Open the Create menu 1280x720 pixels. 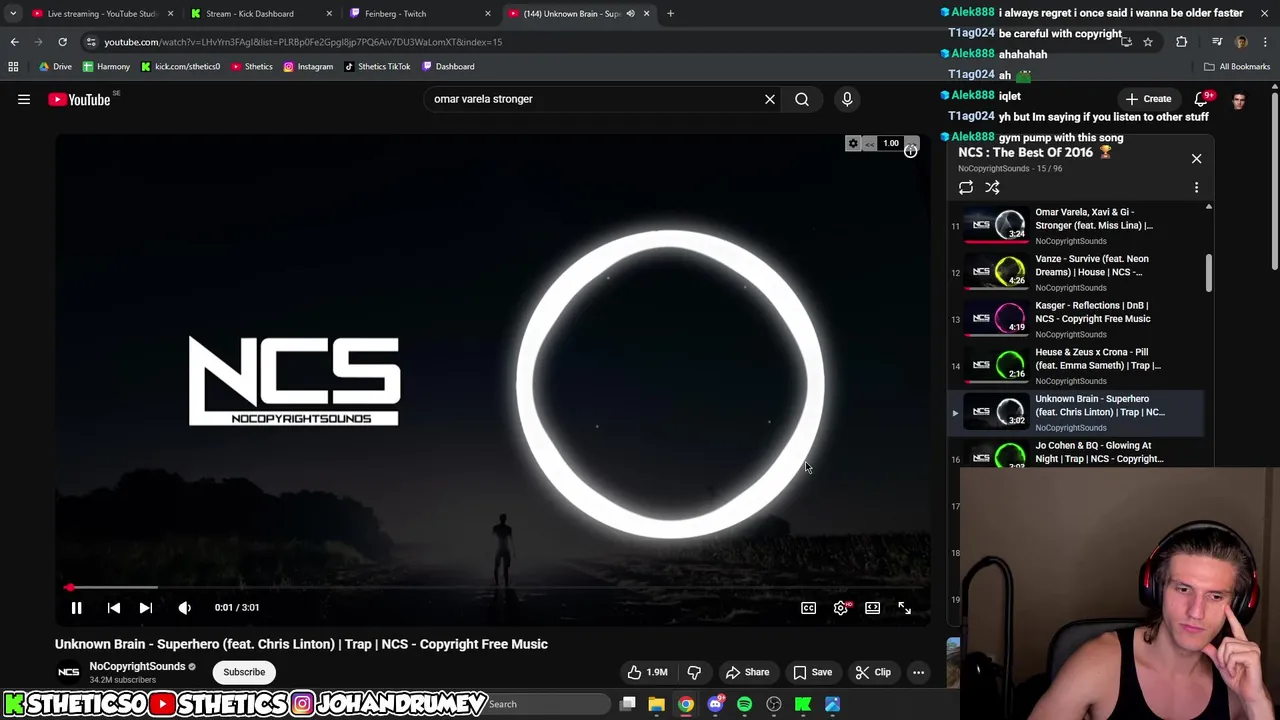click(x=1148, y=99)
